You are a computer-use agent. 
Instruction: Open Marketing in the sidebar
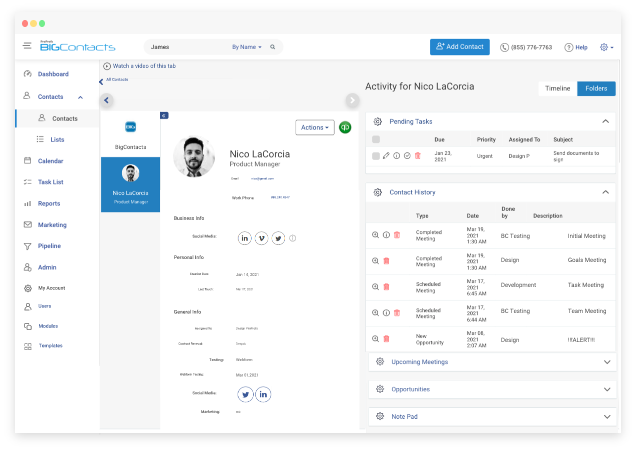[x=52, y=225]
